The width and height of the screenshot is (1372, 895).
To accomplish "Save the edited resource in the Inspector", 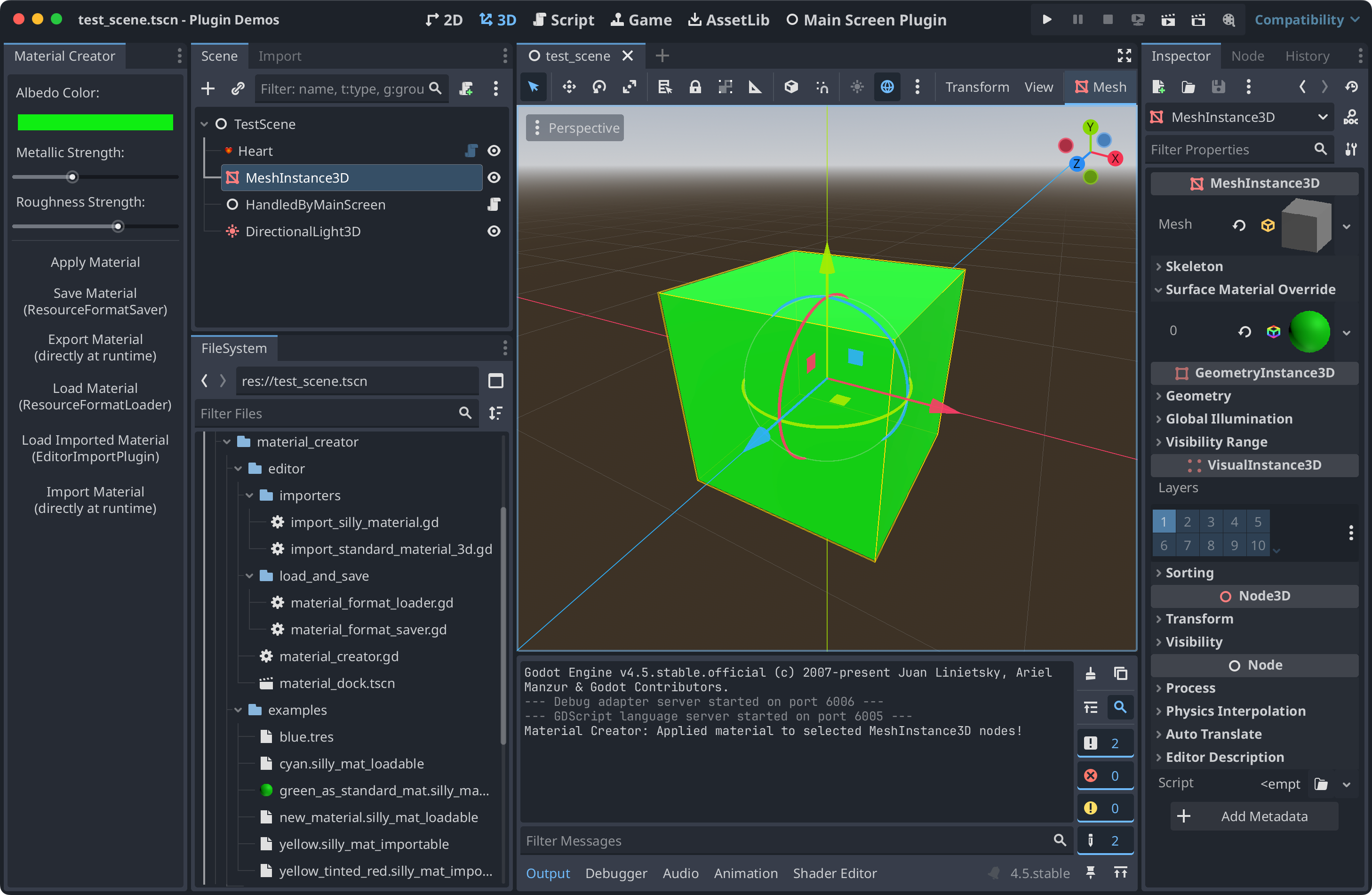I will [1218, 87].
